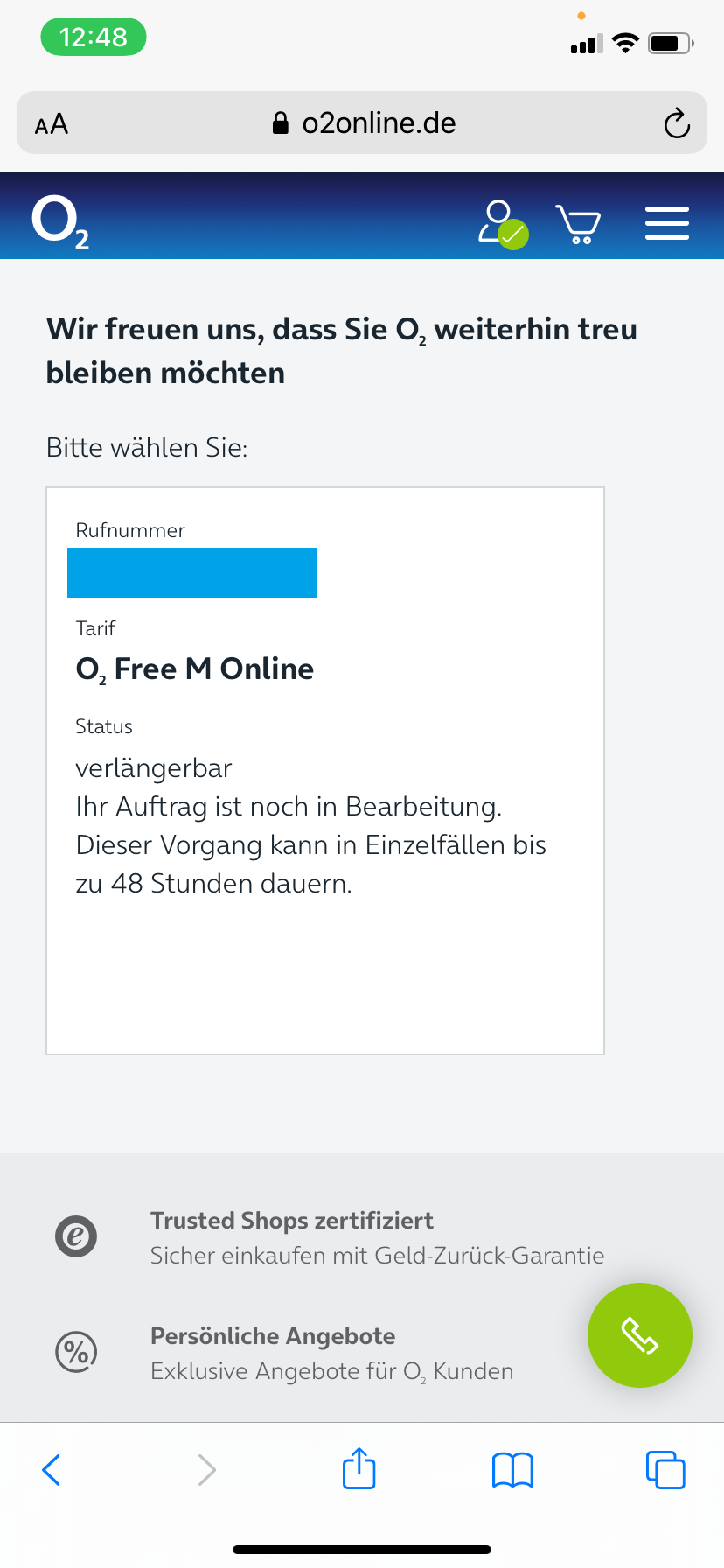This screenshot has height=1568, width=724.
Task: Open the shopping cart
Action: tap(578, 224)
